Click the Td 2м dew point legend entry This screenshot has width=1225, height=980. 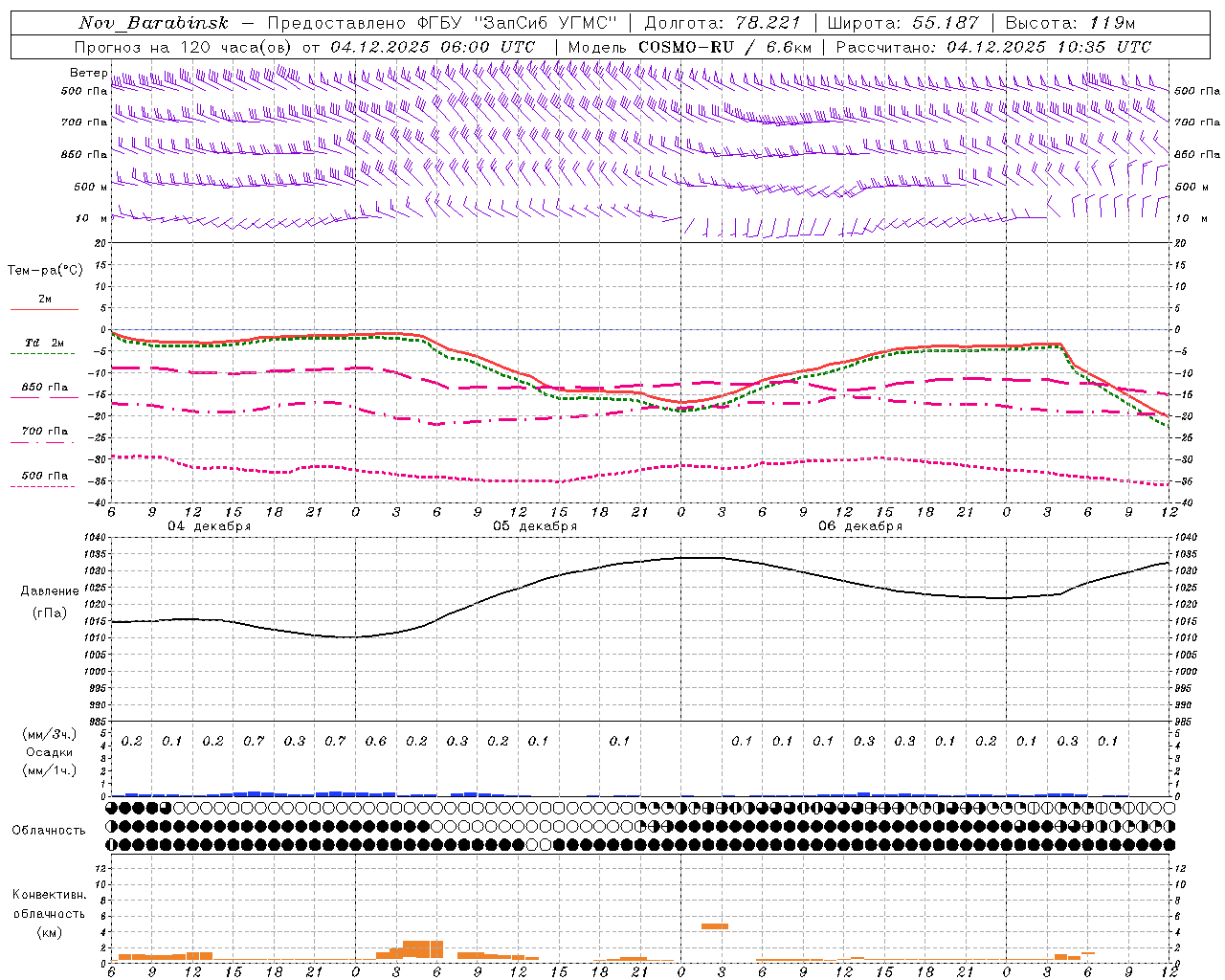[x=45, y=343]
